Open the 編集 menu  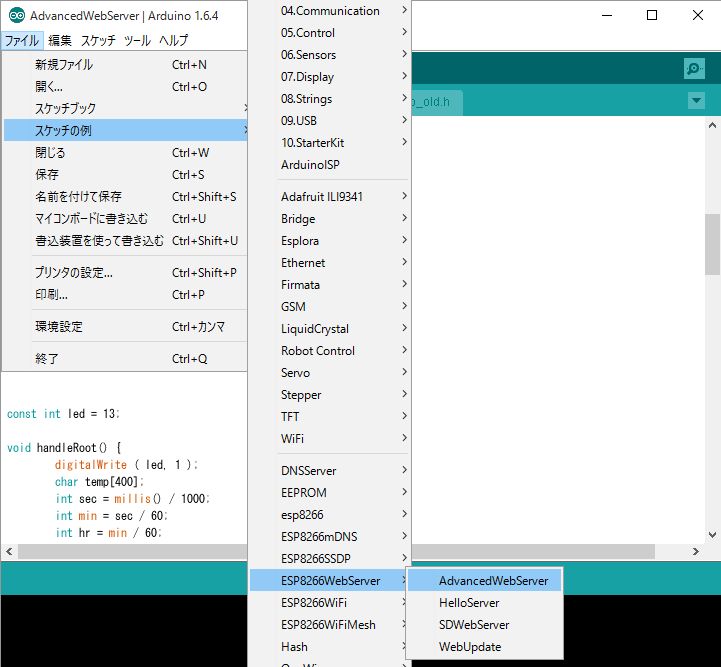(x=60, y=40)
